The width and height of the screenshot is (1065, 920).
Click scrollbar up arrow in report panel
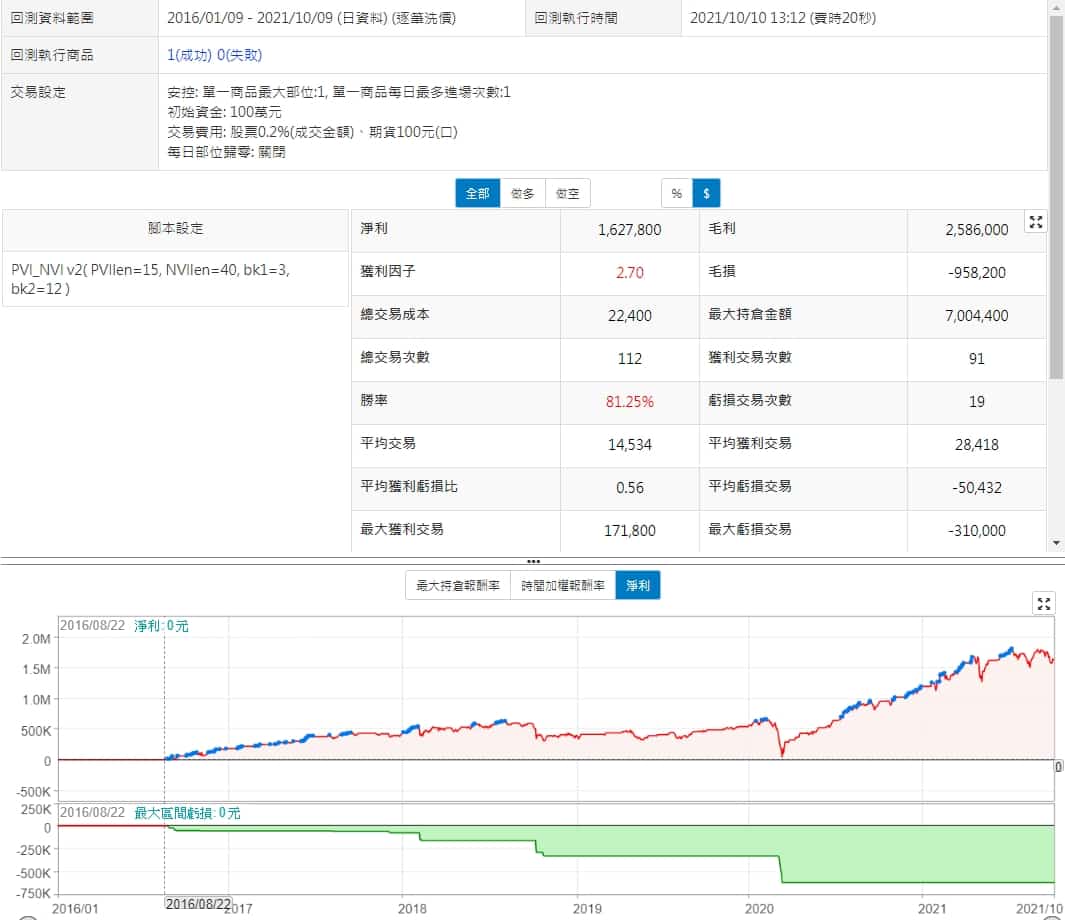(x=1056, y=8)
